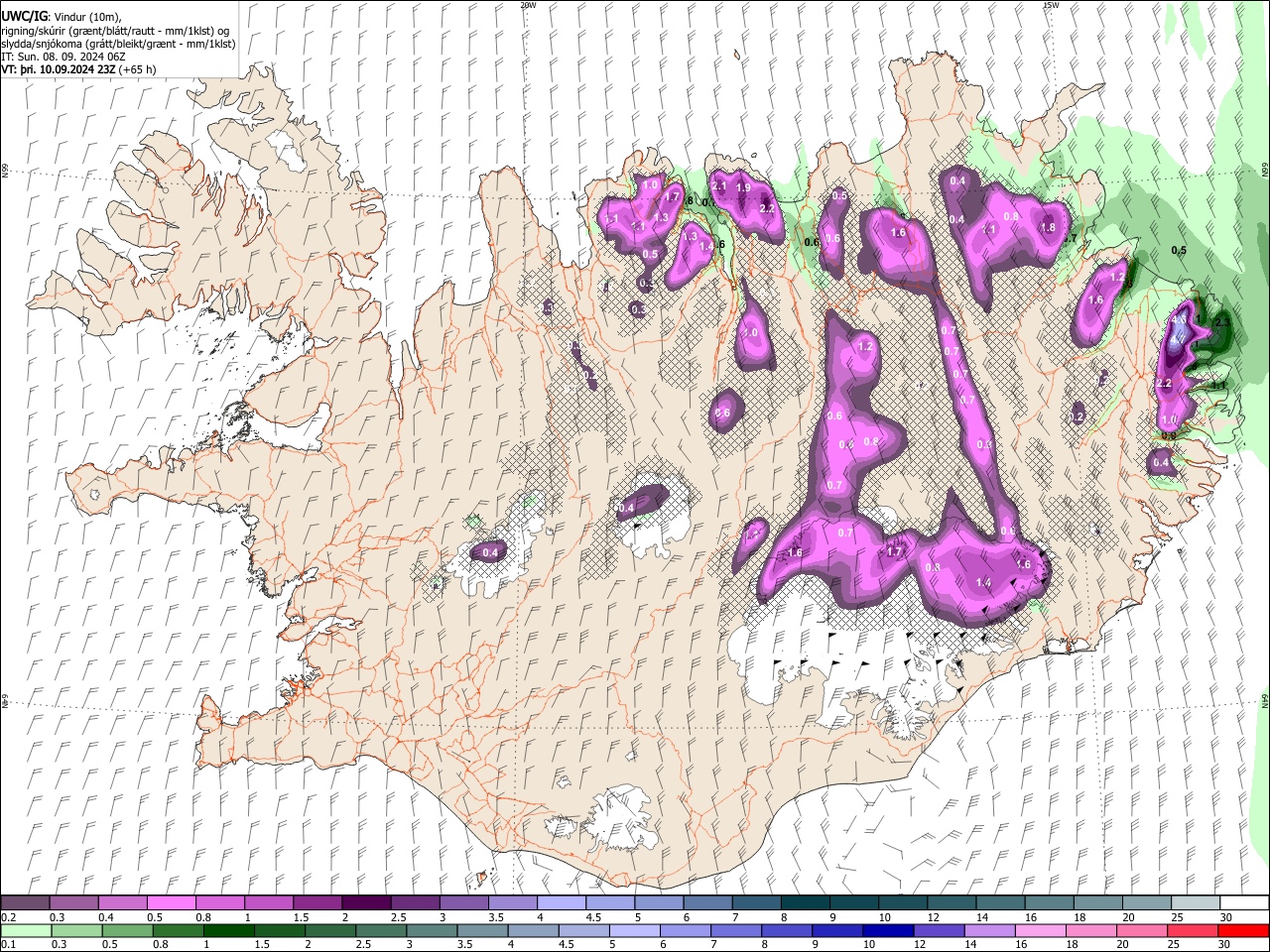Pick the darkest purple 2 mm snow swatch

tap(366, 903)
